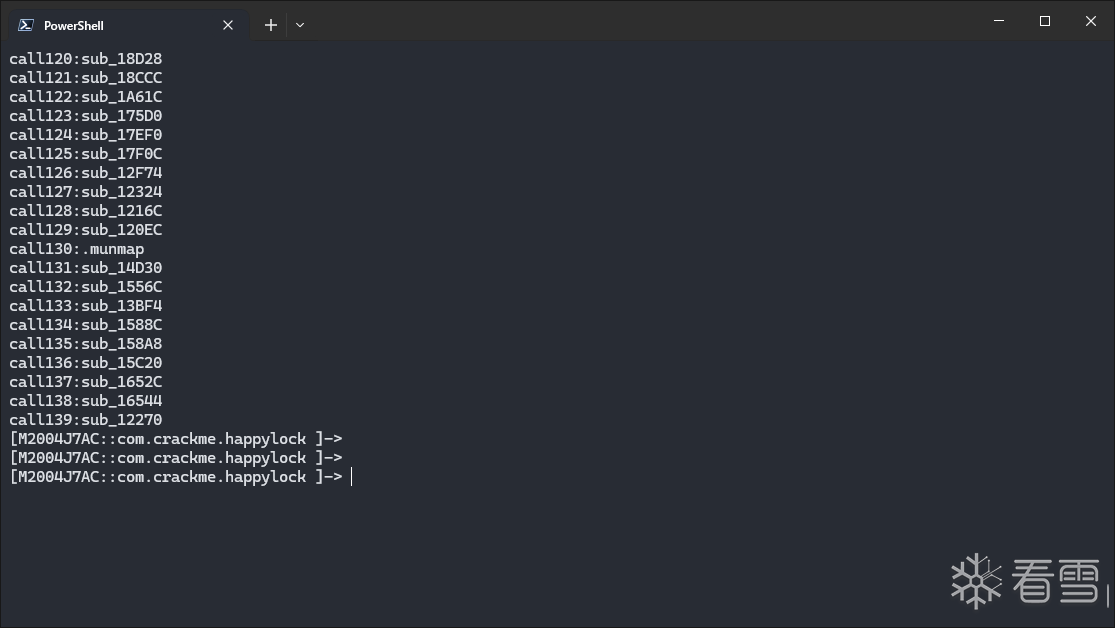
Task: Click the snowflake logo watermark
Action: pyautogui.click(x=975, y=580)
